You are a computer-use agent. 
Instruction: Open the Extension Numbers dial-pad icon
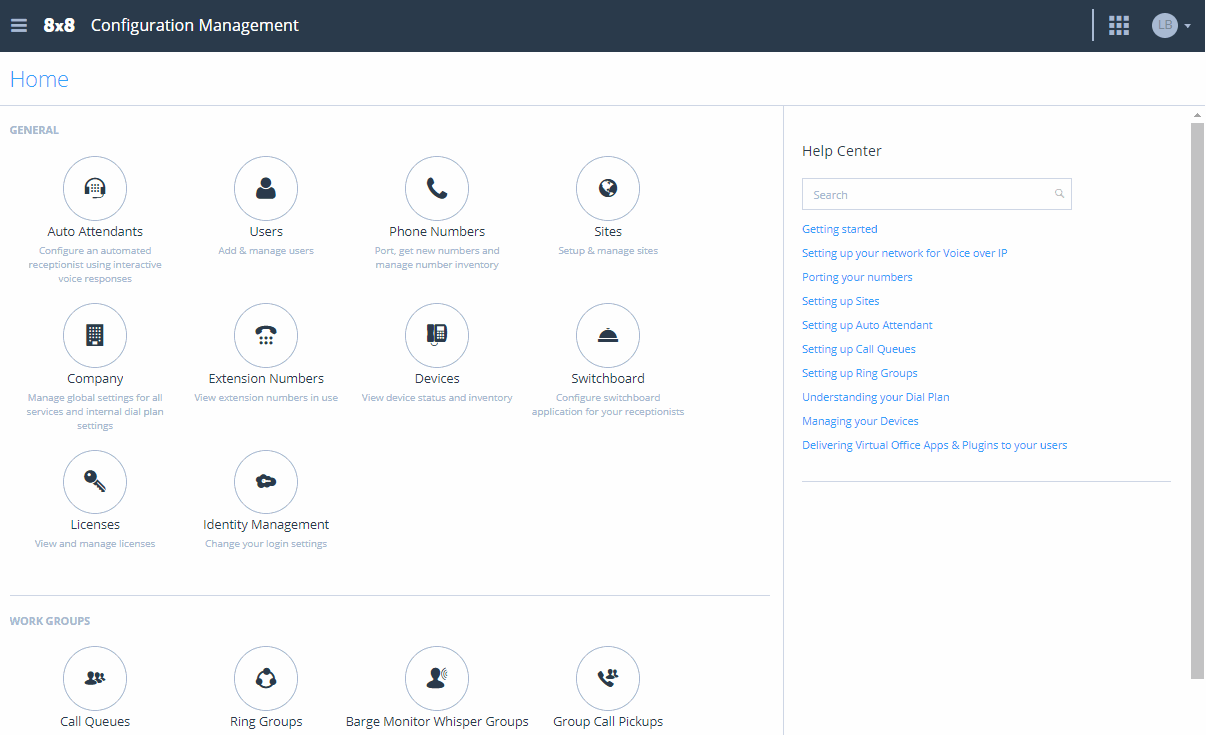pyautogui.click(x=266, y=335)
